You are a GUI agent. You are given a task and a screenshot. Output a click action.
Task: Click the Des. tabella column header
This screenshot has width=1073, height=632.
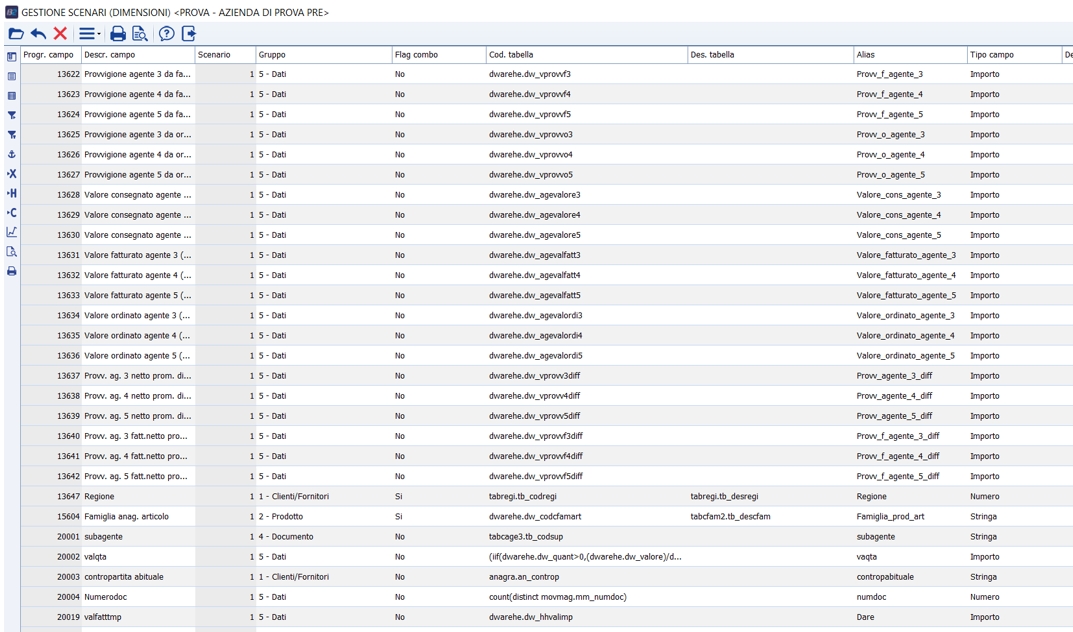pos(771,55)
